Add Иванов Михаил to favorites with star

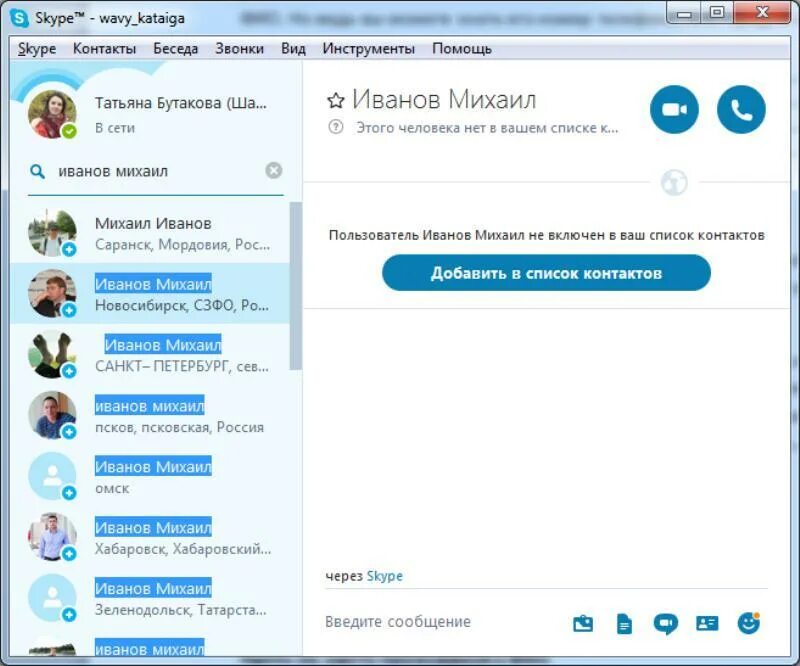coord(336,101)
